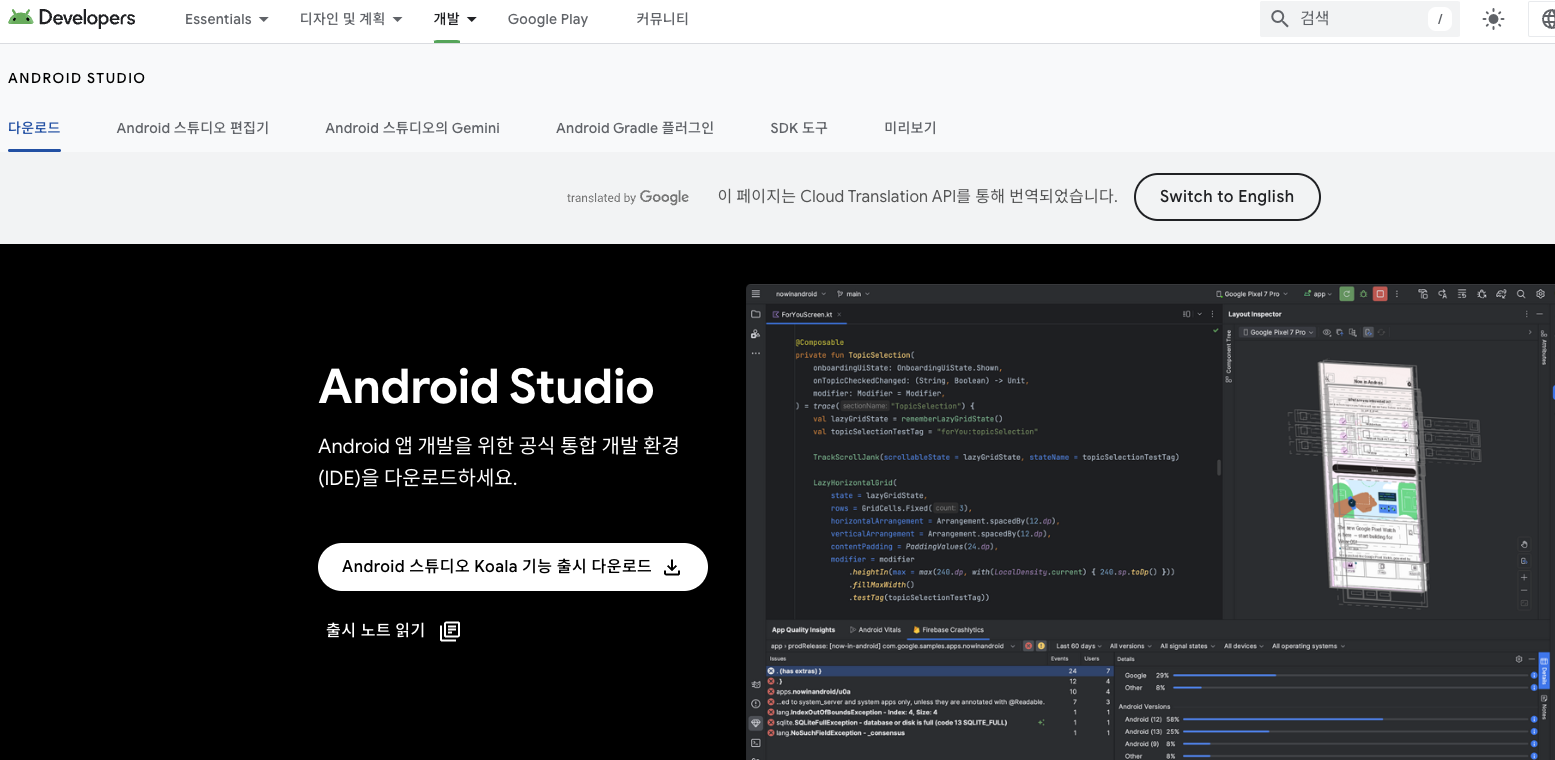Open the main branch dropdown
Screen dimensions: 1555x760
[853, 294]
